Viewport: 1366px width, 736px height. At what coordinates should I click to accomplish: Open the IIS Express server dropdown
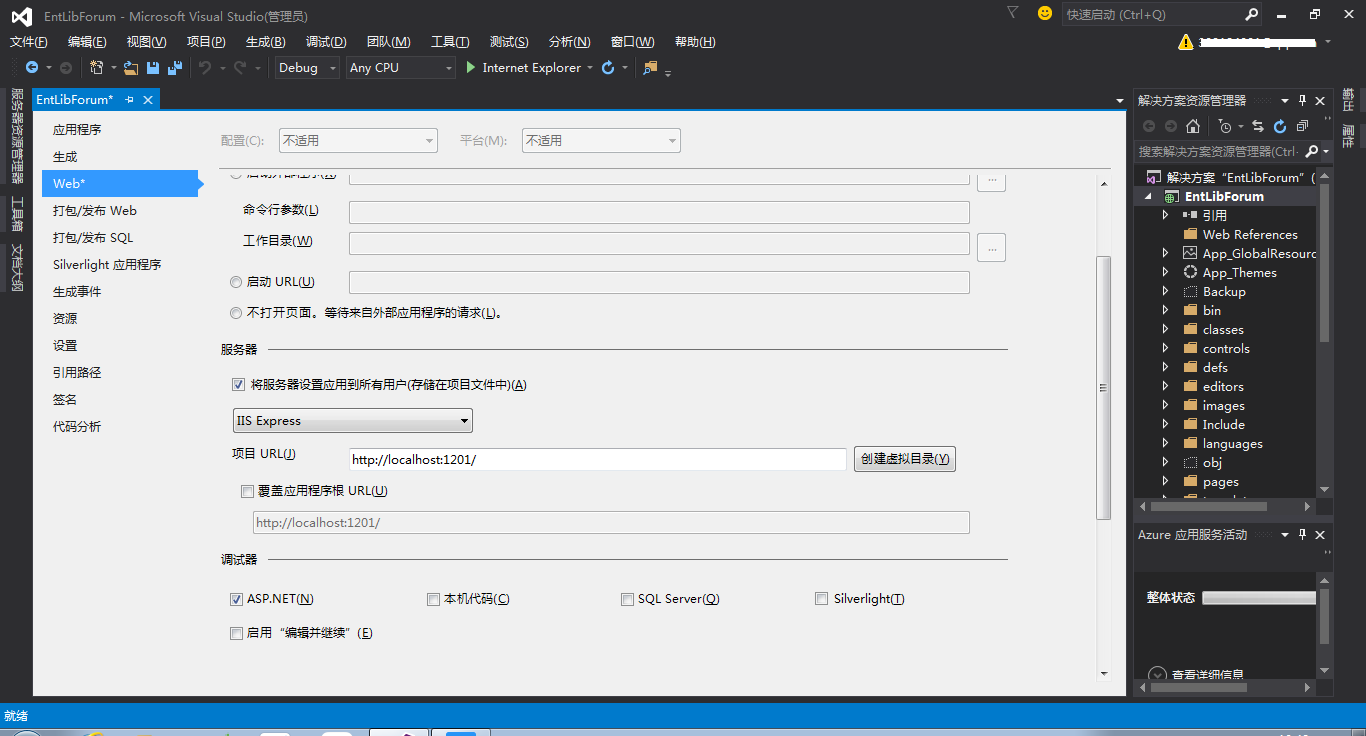352,421
